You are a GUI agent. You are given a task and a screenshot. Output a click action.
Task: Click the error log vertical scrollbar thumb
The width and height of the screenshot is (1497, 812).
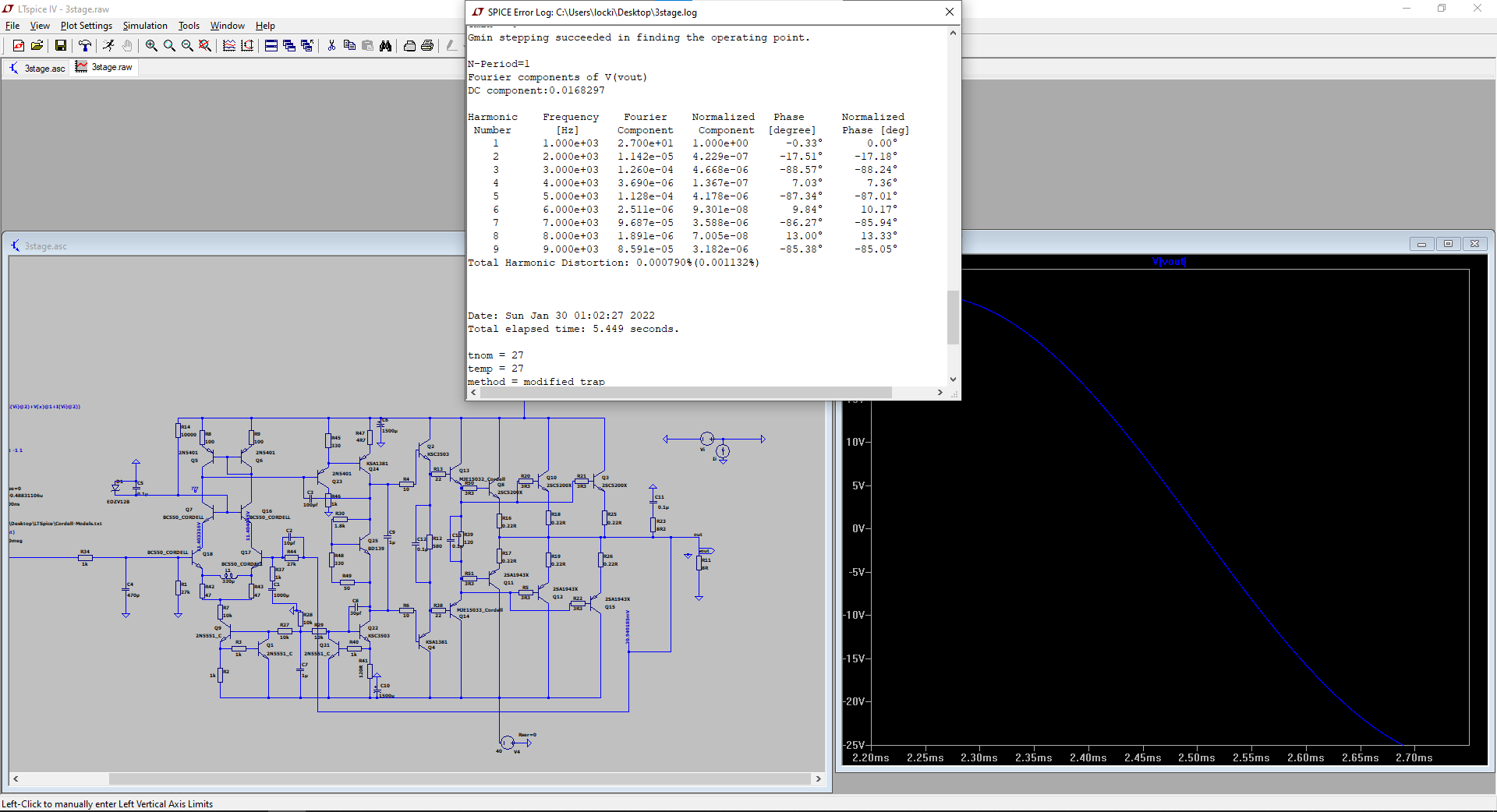(953, 317)
